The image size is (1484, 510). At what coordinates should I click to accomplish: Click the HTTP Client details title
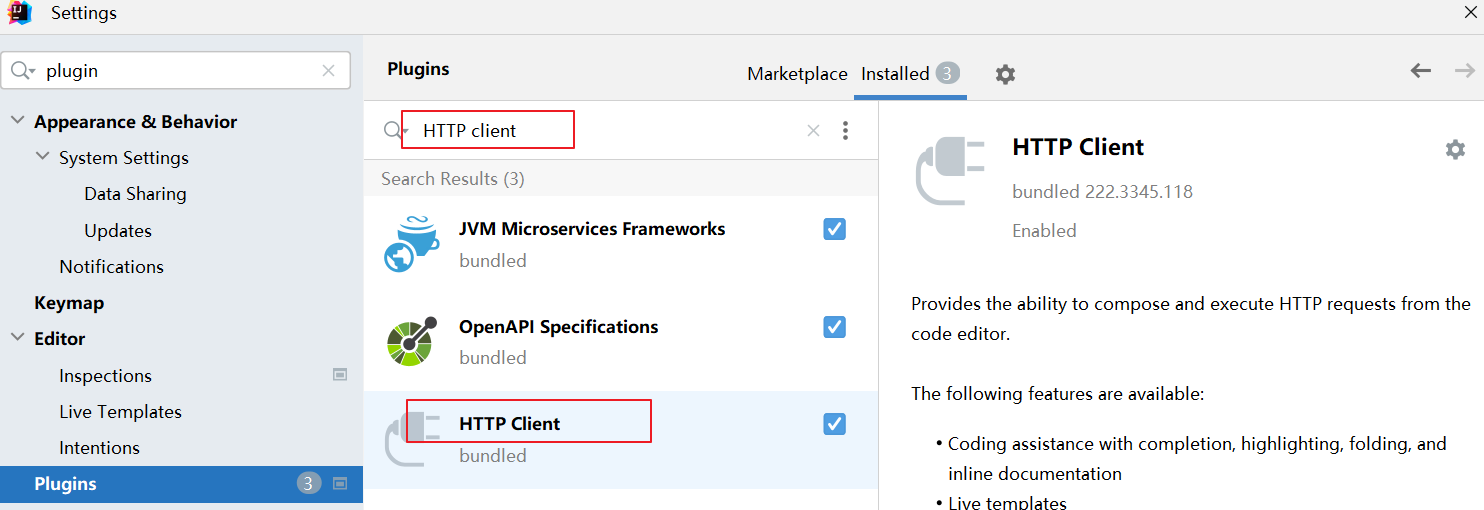[1078, 147]
